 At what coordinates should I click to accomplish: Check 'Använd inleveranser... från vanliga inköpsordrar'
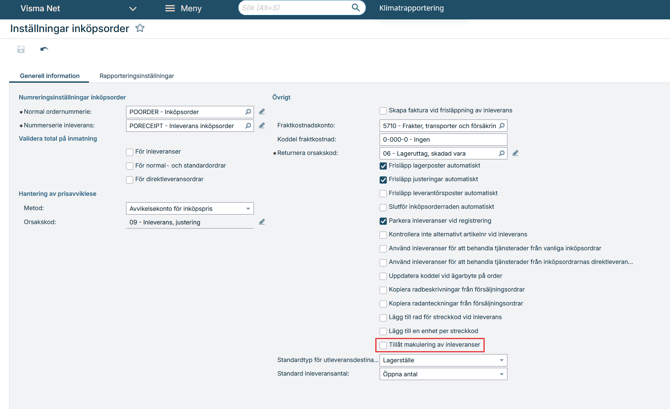(x=383, y=248)
